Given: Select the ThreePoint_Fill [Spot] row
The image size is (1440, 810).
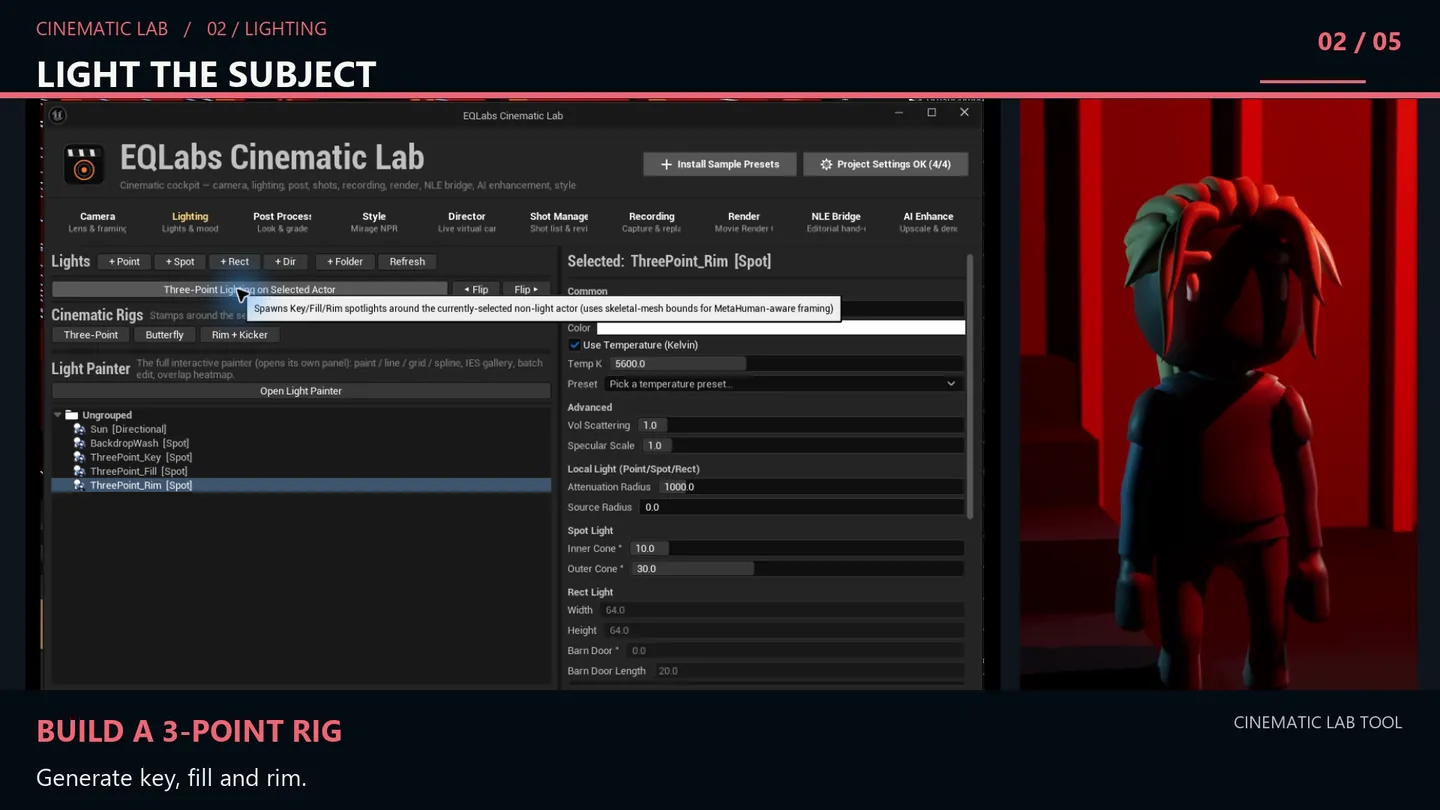Looking at the screenshot, I should click(x=301, y=471).
